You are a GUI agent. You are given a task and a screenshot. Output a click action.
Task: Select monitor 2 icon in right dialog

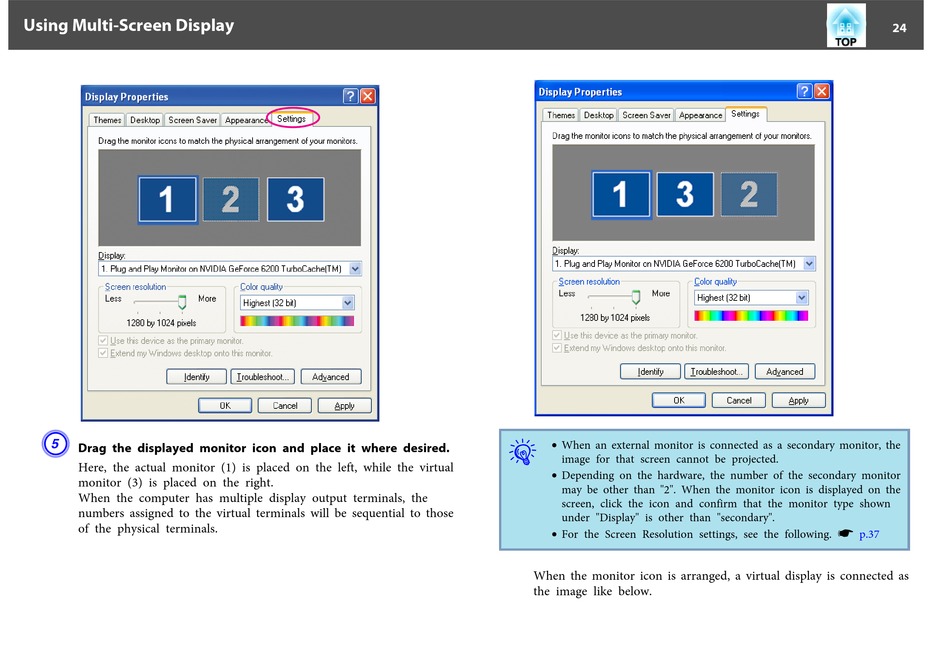tap(749, 195)
